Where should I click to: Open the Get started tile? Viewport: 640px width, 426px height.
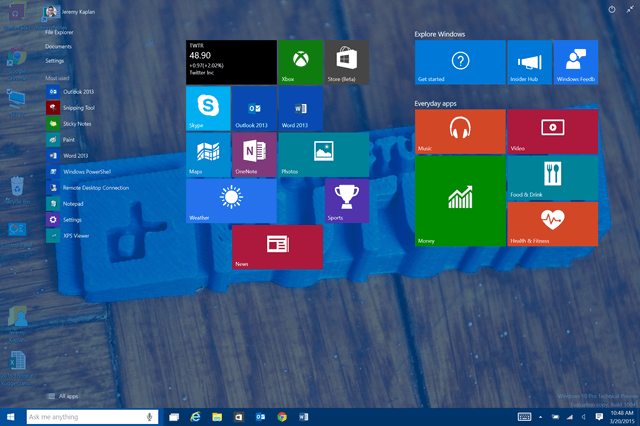[x=460, y=62]
